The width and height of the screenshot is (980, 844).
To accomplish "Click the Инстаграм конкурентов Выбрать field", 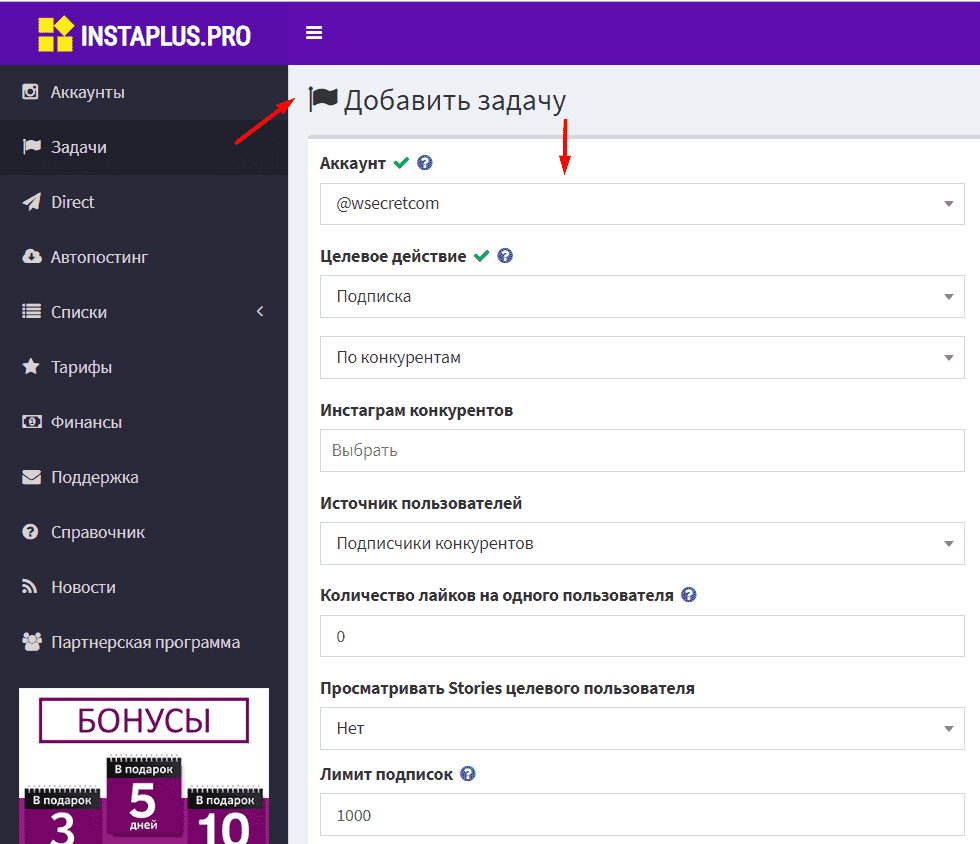I will (642, 450).
